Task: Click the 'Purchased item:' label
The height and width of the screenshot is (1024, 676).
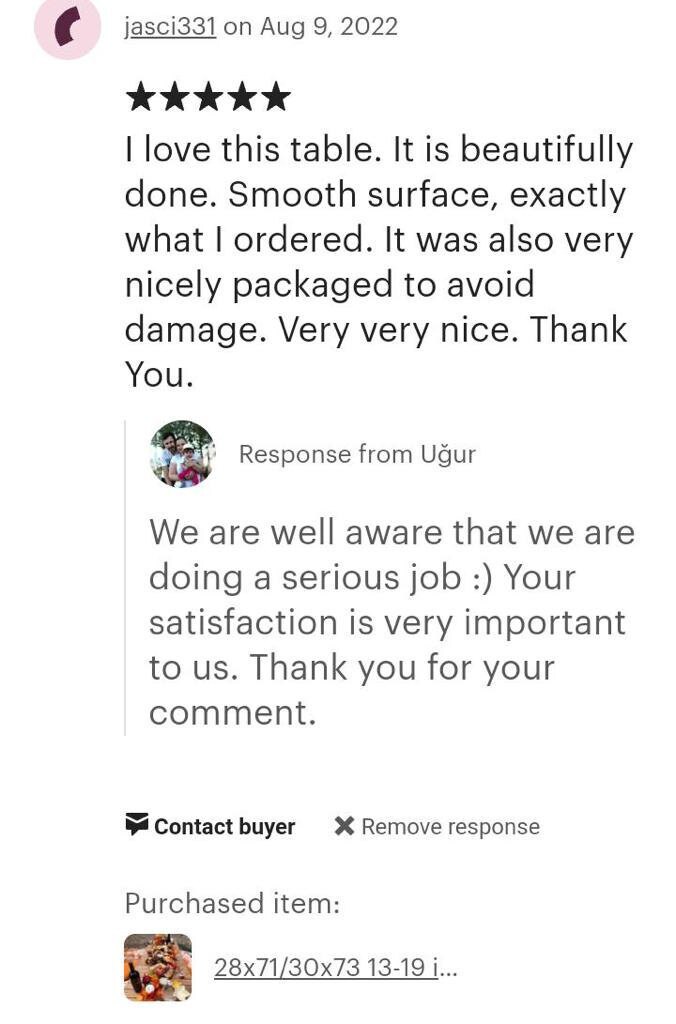Action: (x=233, y=904)
